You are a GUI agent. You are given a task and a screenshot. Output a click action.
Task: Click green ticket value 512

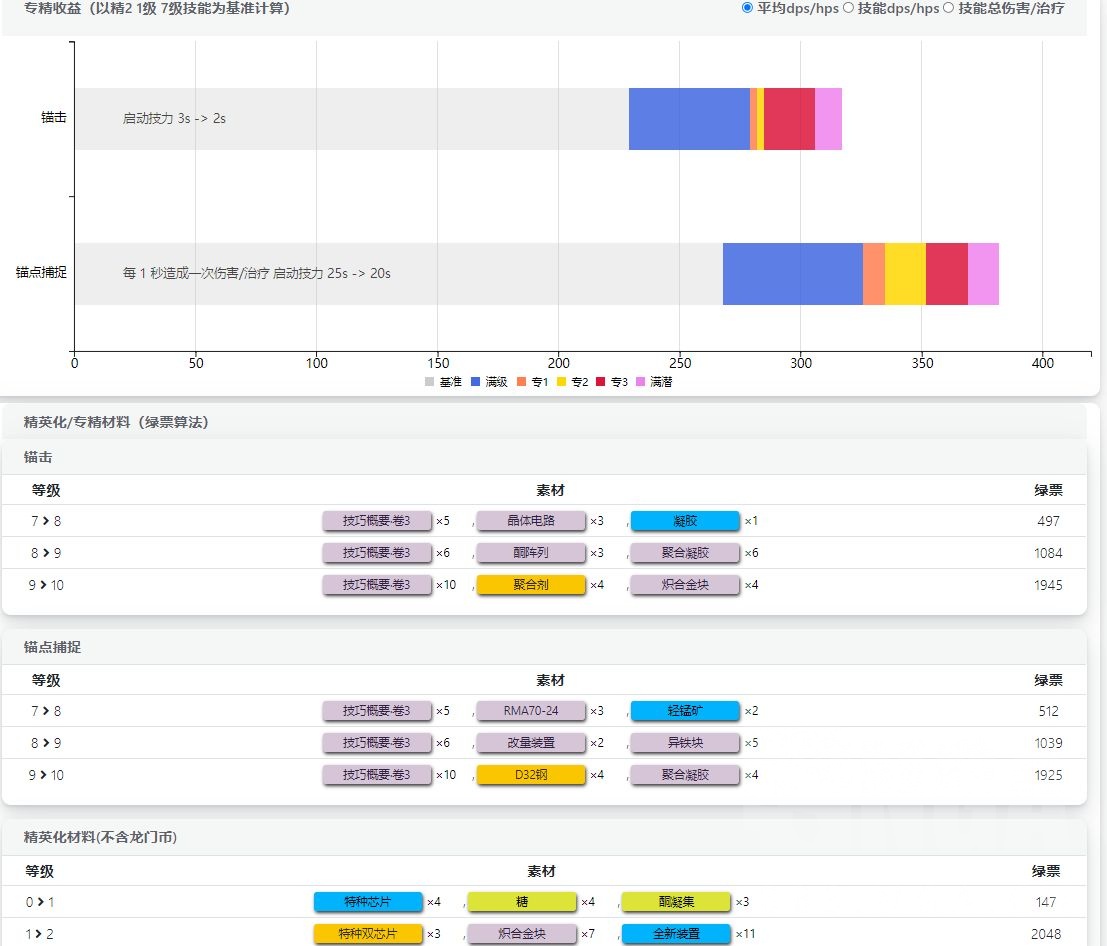click(1048, 711)
